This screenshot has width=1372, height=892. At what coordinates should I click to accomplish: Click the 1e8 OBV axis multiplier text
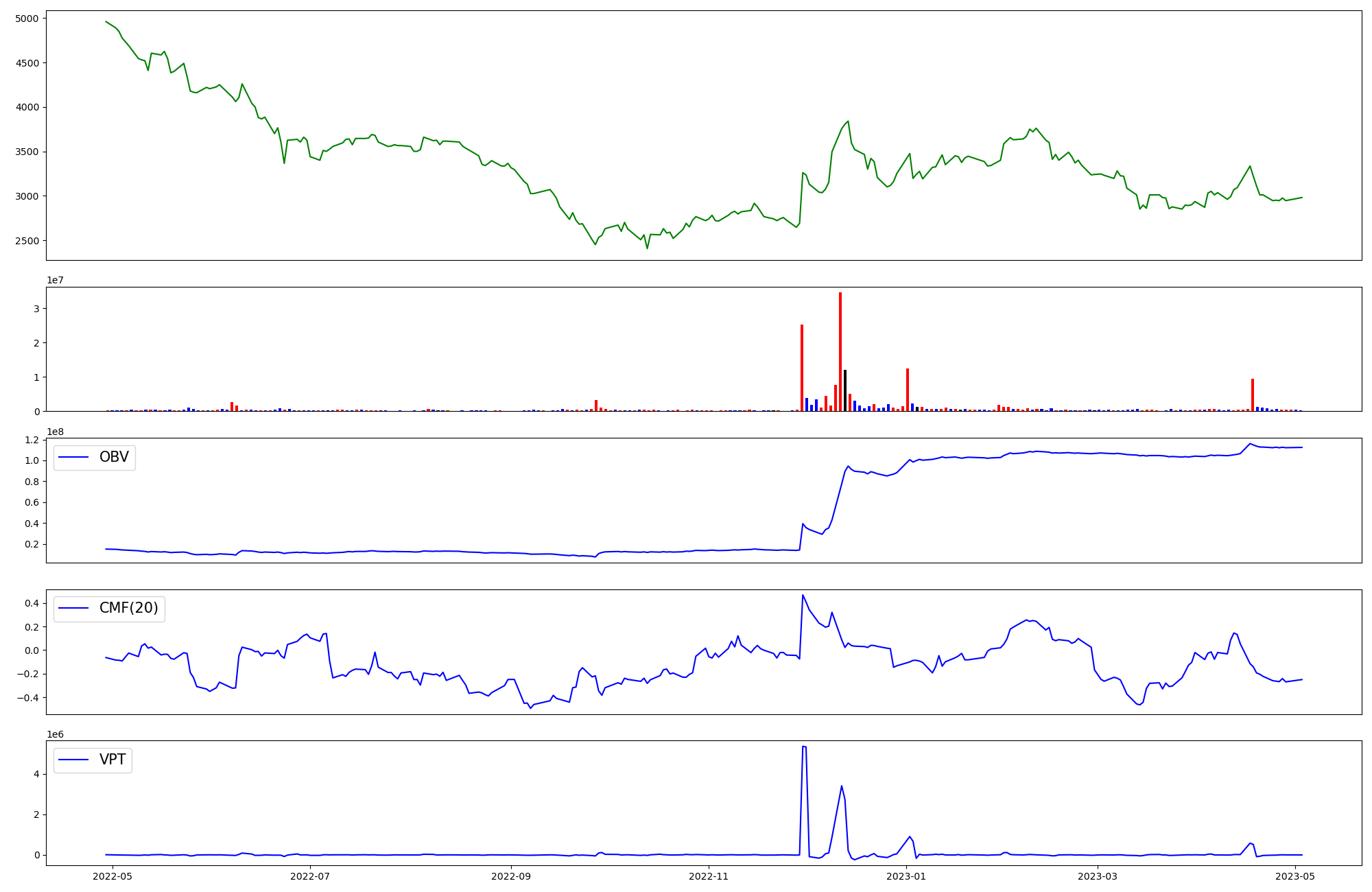pyautogui.click(x=56, y=432)
